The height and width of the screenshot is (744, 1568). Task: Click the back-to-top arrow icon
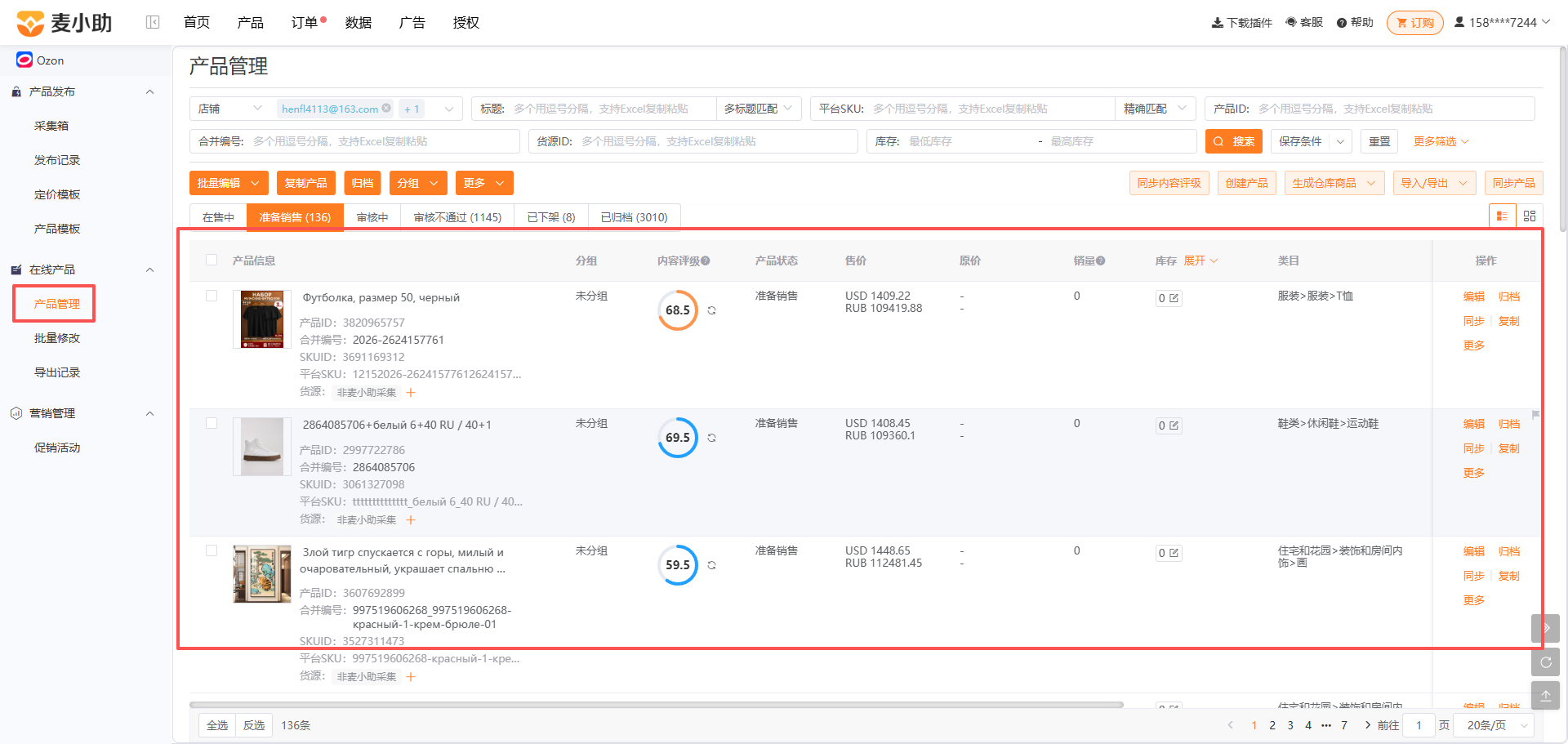[x=1545, y=696]
